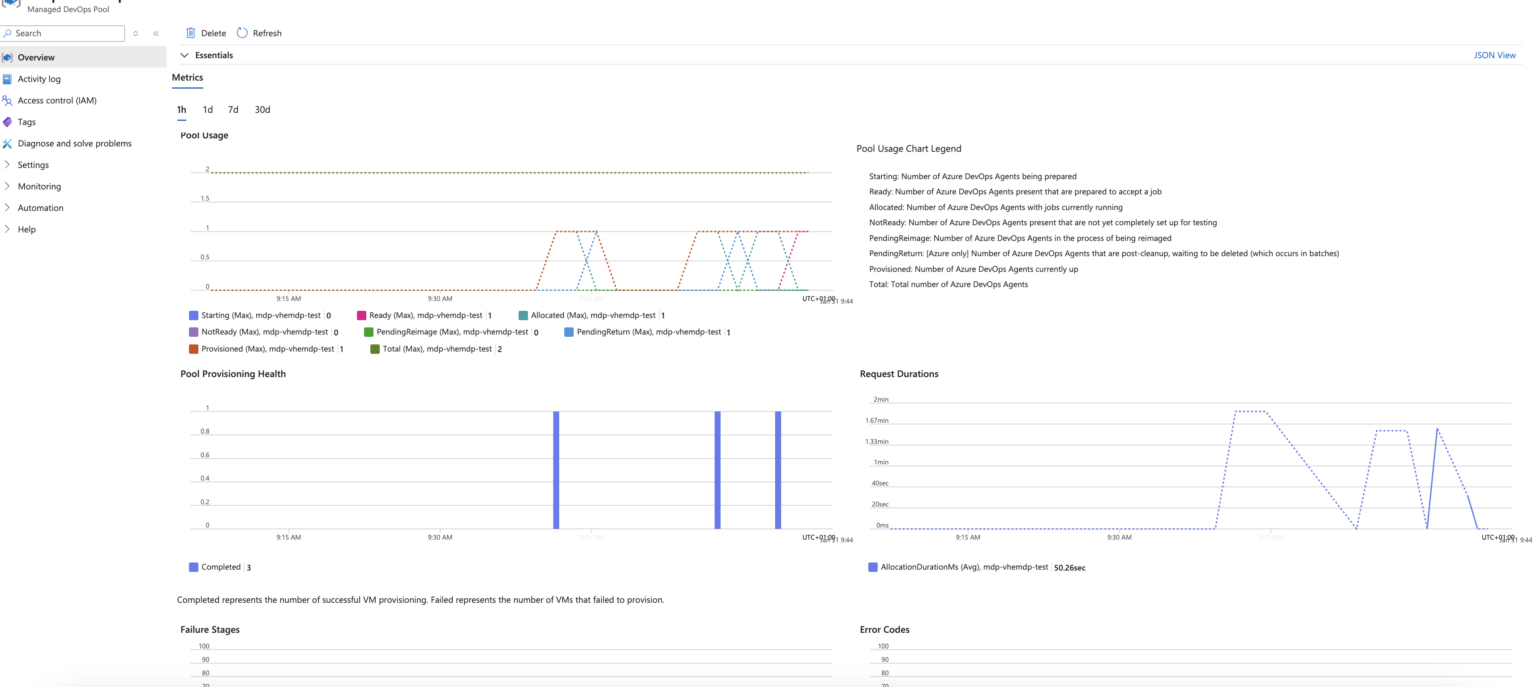The width and height of the screenshot is (1536, 687).
Task: Select the Metrics tab
Action: pos(187,77)
